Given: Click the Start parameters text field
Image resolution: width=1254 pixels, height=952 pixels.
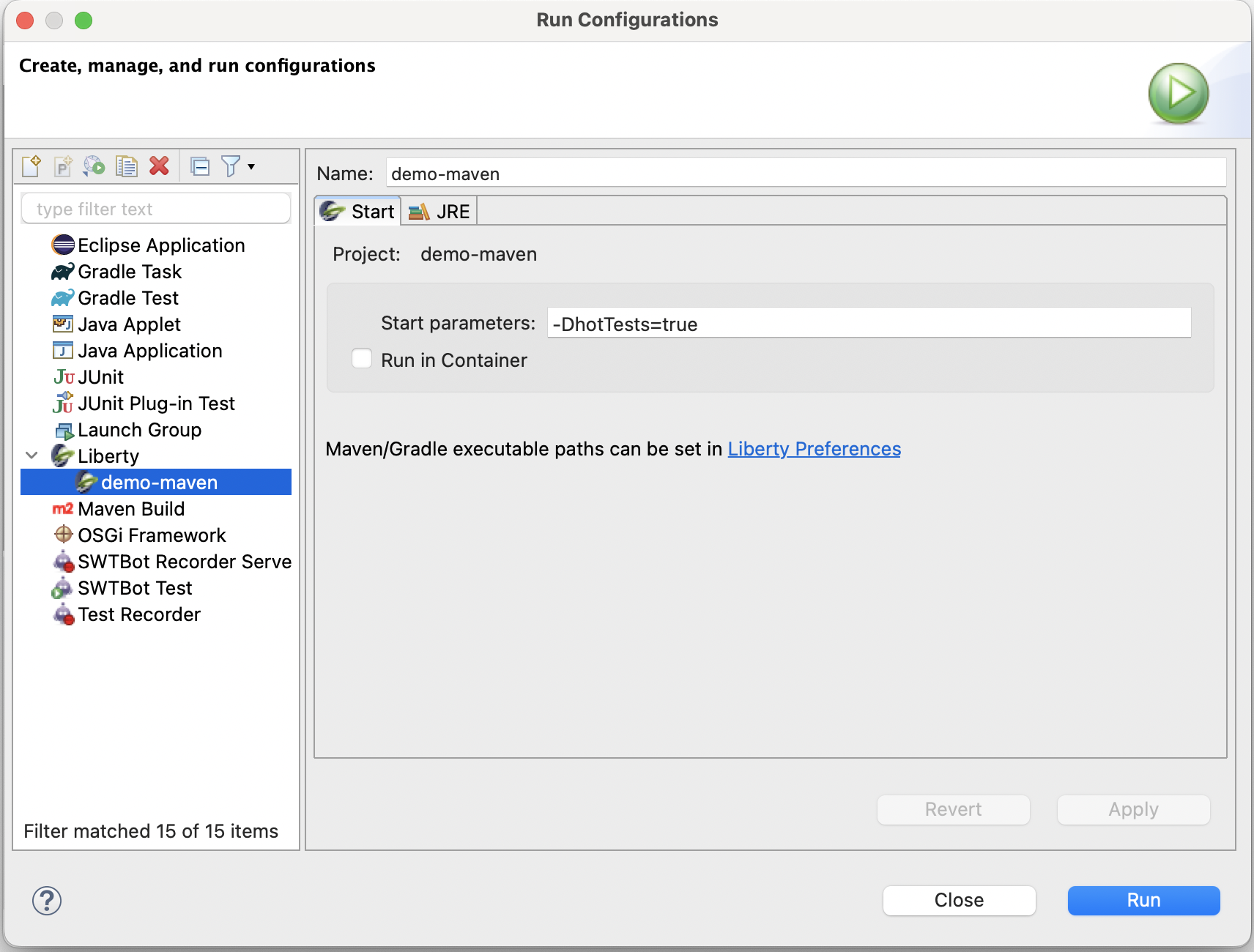Looking at the screenshot, I should (x=869, y=323).
